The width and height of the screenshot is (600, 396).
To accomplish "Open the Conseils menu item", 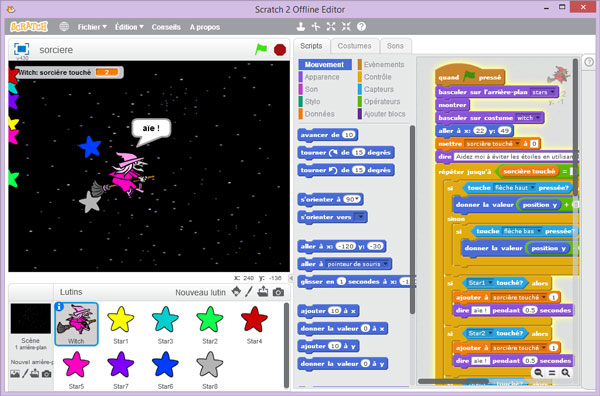I will (166, 27).
